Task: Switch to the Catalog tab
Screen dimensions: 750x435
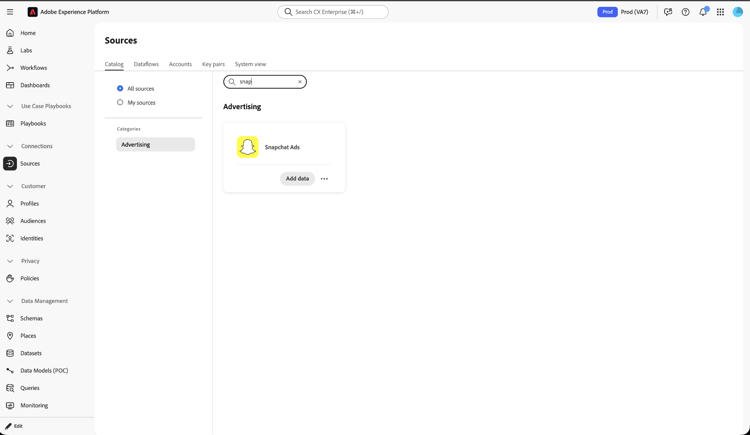Action: coord(114,64)
